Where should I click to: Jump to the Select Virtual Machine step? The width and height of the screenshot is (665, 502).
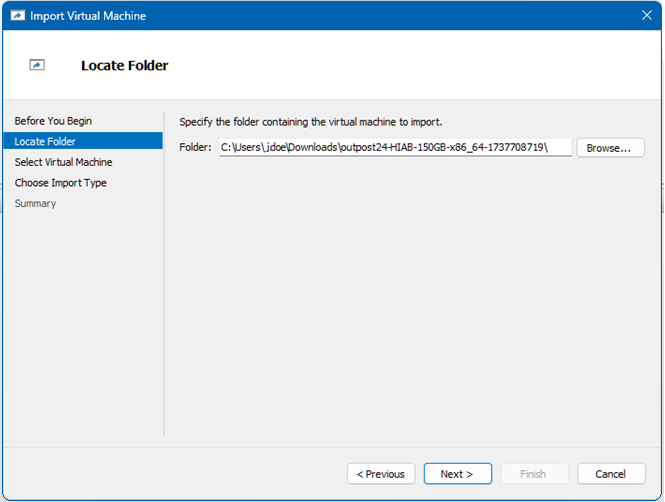pyautogui.click(x=63, y=162)
